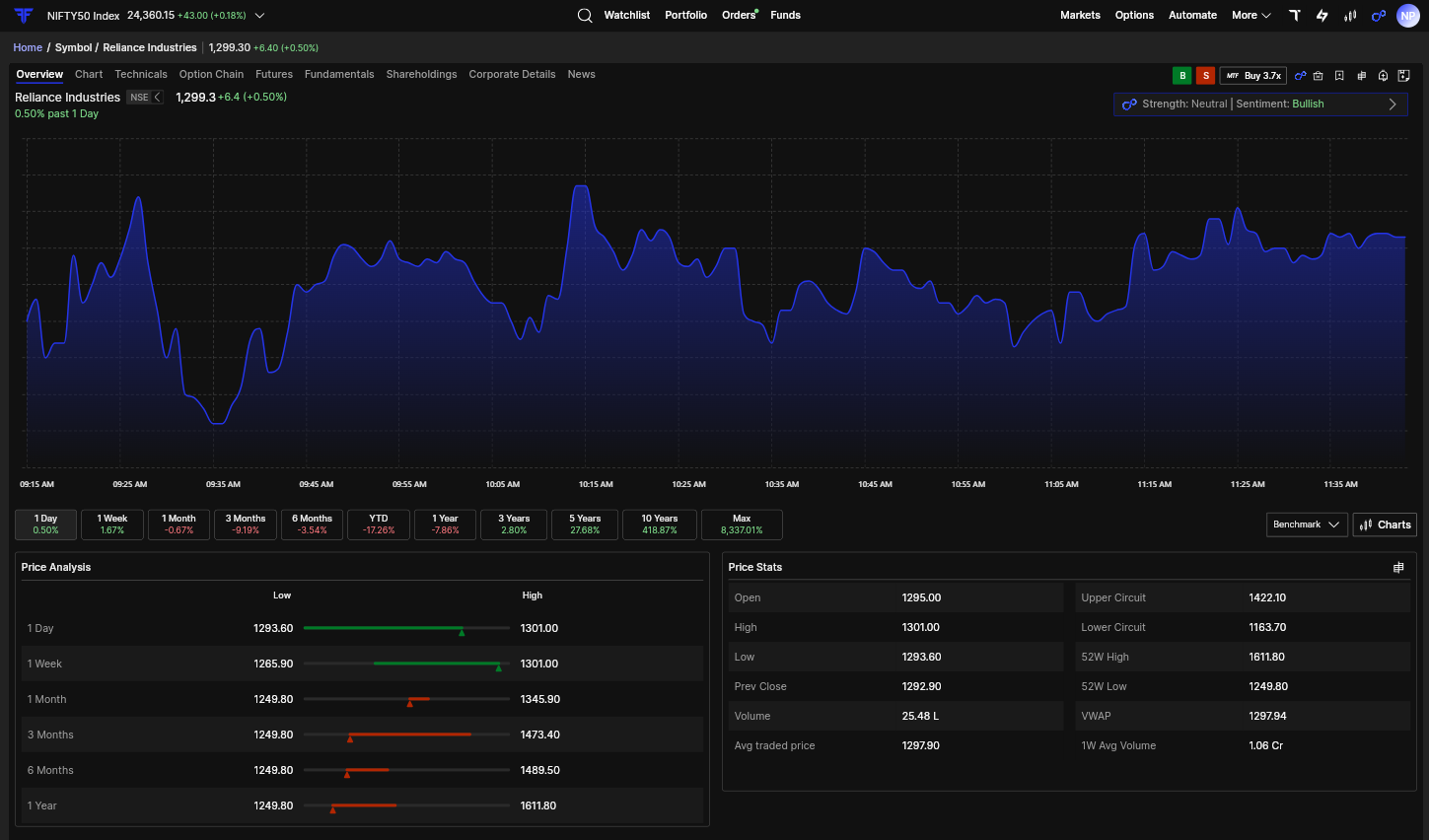Viewport: 1429px width, 840px height.
Task: Expand the Benchmark dropdown
Action: (x=1307, y=525)
